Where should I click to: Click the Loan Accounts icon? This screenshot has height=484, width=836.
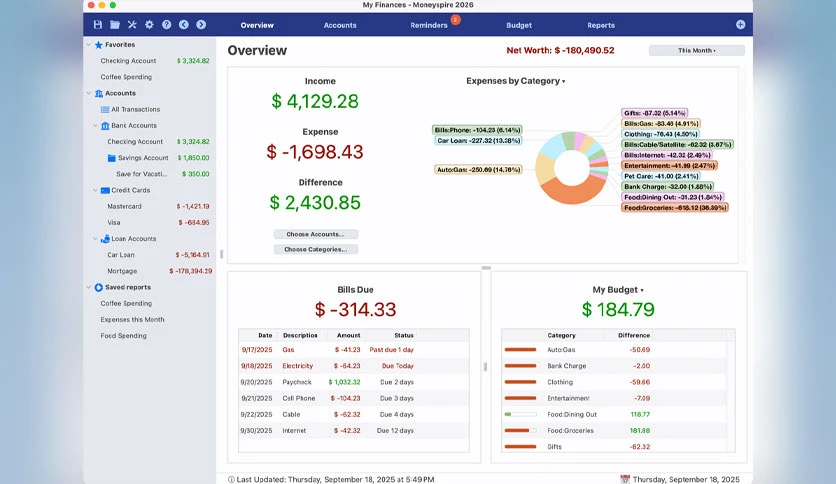coord(105,239)
